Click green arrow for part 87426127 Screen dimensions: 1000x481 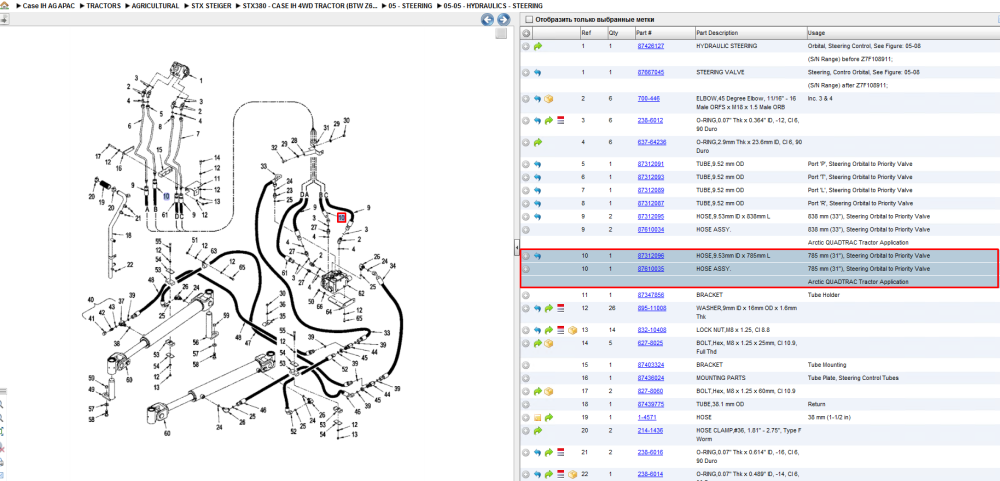click(x=538, y=46)
